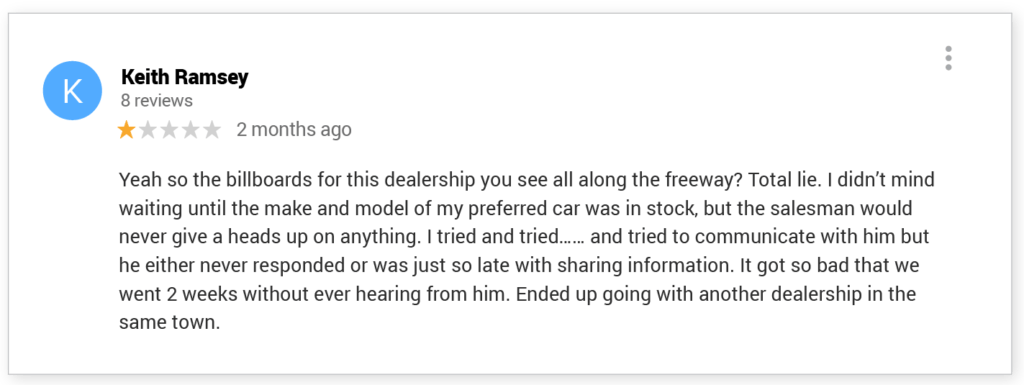This screenshot has height=385, width=1024.
Task: Select the first orange filled star
Action: (126, 130)
